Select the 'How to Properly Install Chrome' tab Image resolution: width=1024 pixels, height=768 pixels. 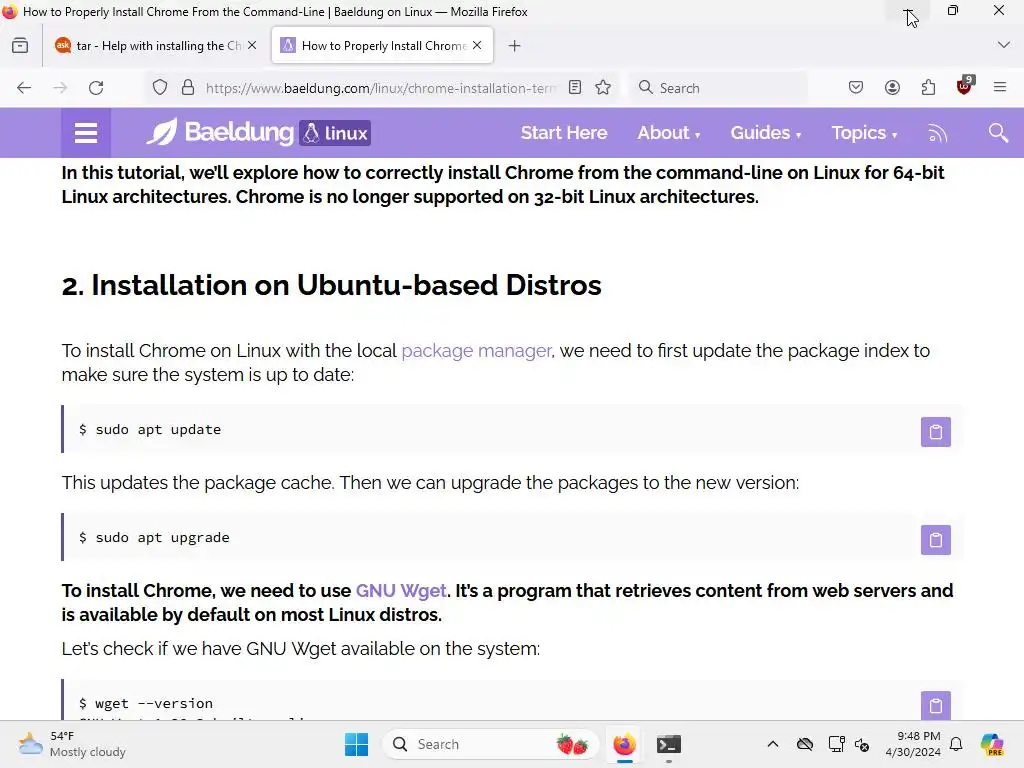pyautogui.click(x=382, y=46)
